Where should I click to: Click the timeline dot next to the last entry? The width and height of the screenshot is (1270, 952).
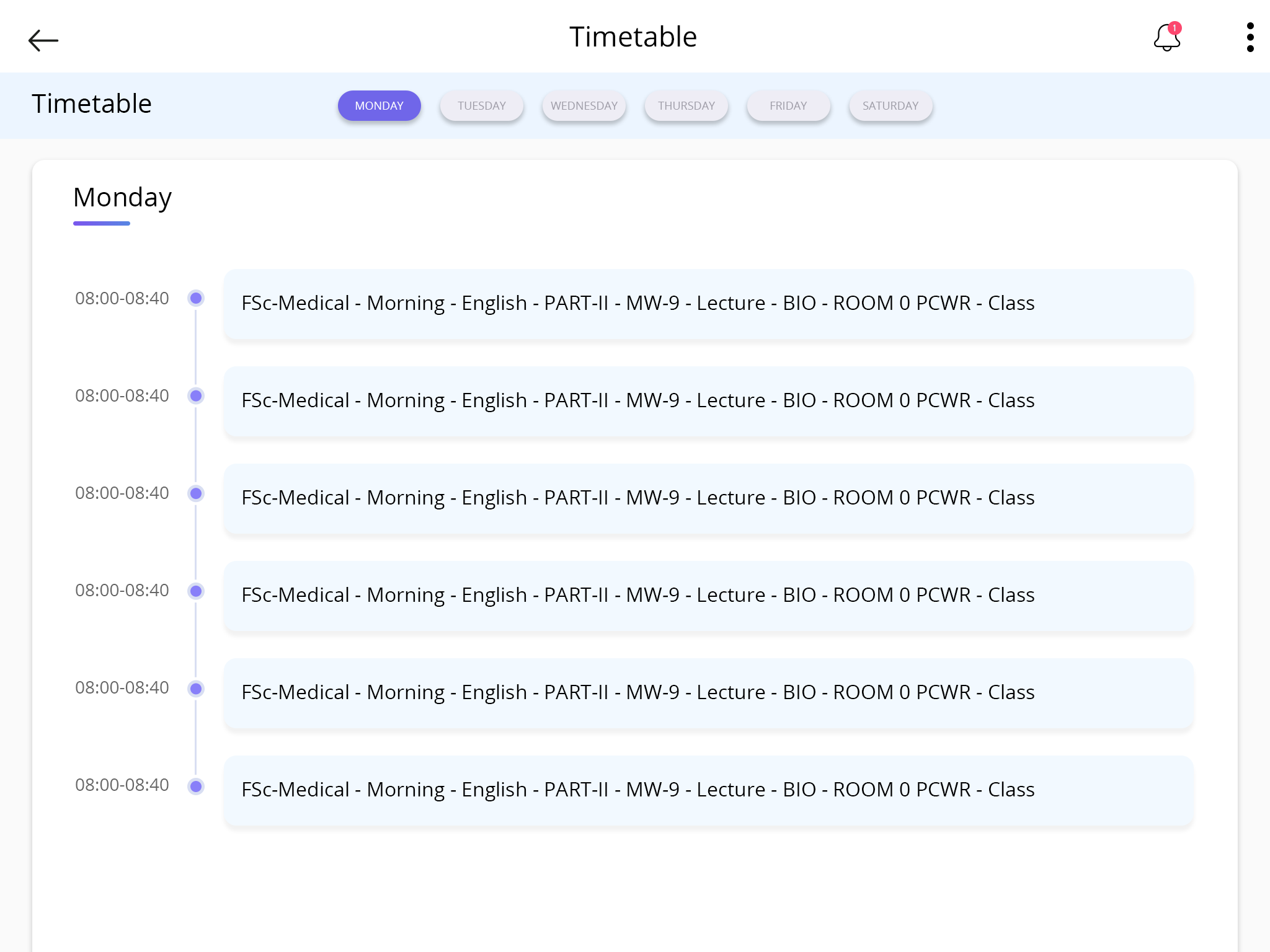(x=197, y=785)
